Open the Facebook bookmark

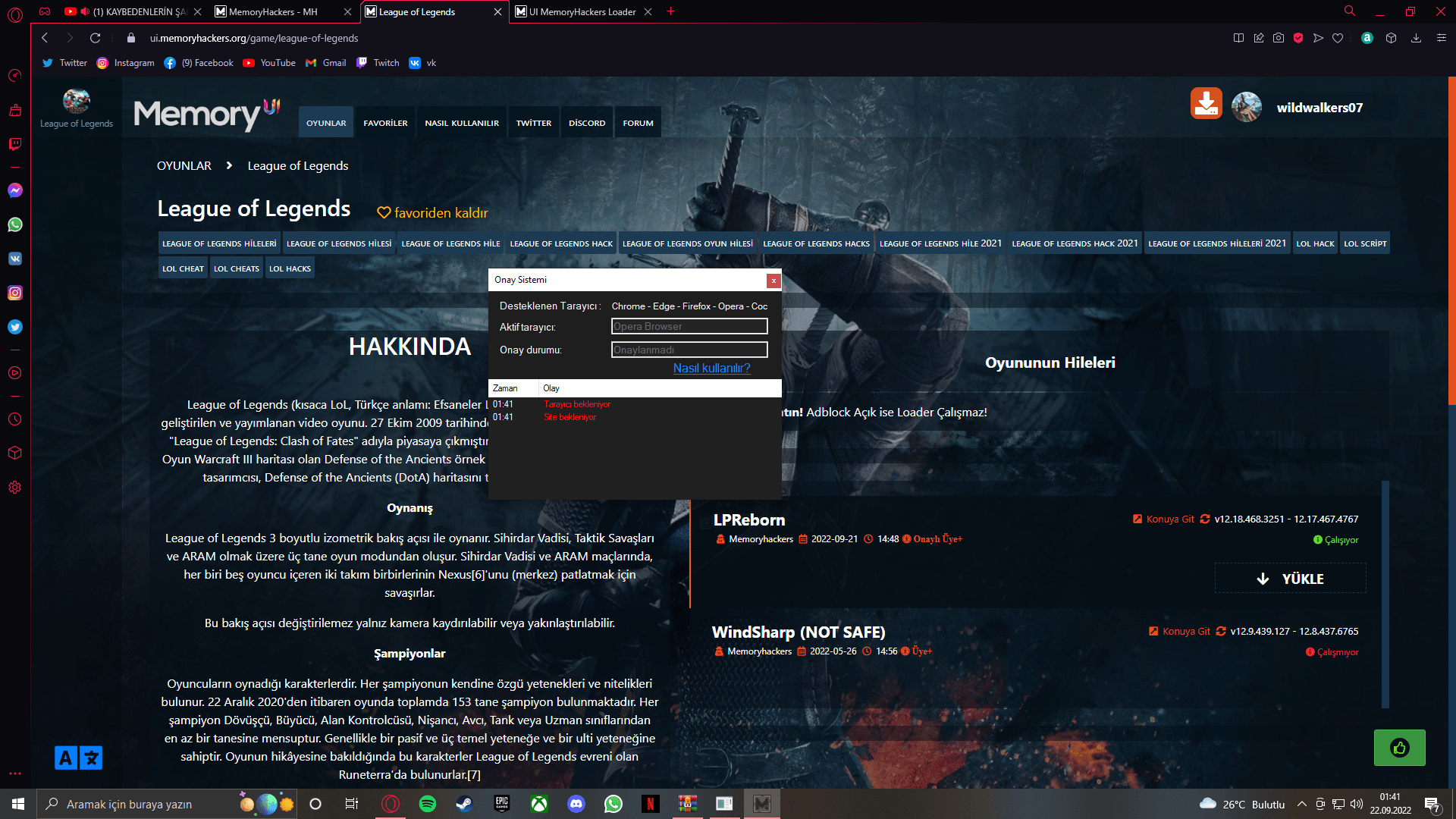(x=199, y=63)
